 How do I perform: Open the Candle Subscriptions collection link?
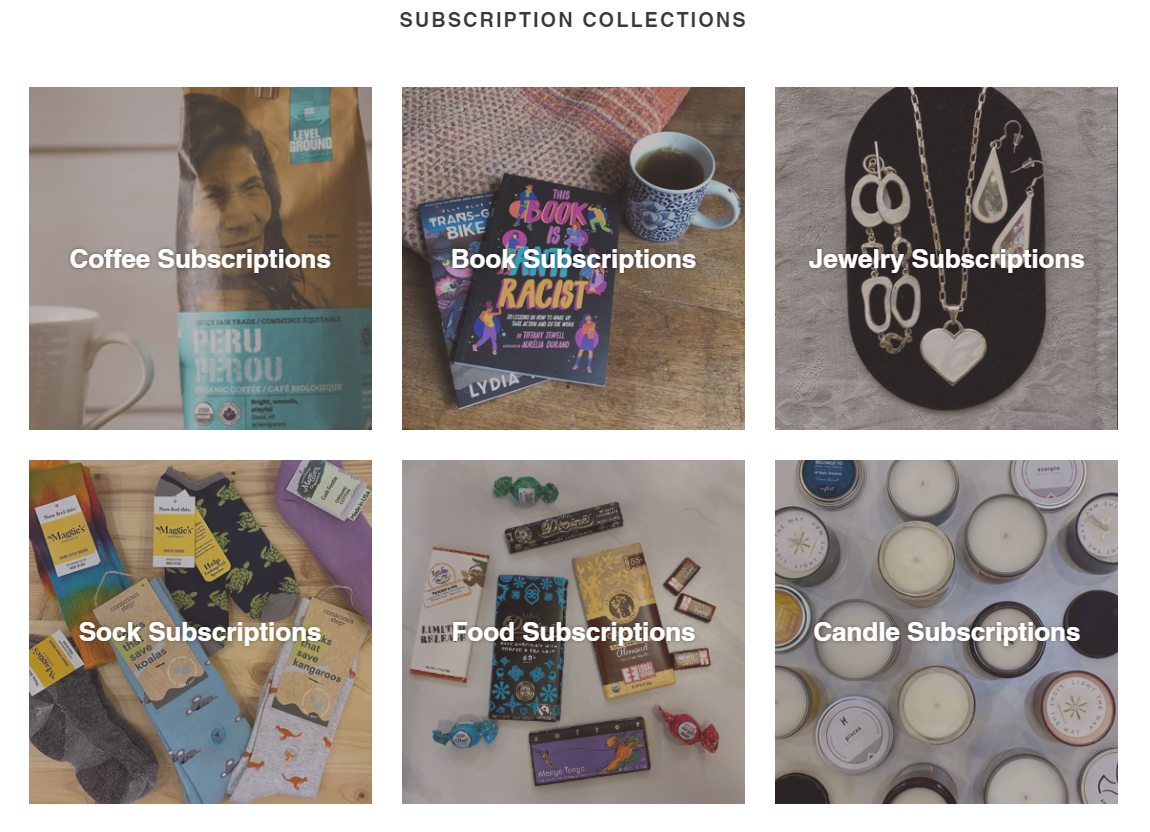point(946,632)
